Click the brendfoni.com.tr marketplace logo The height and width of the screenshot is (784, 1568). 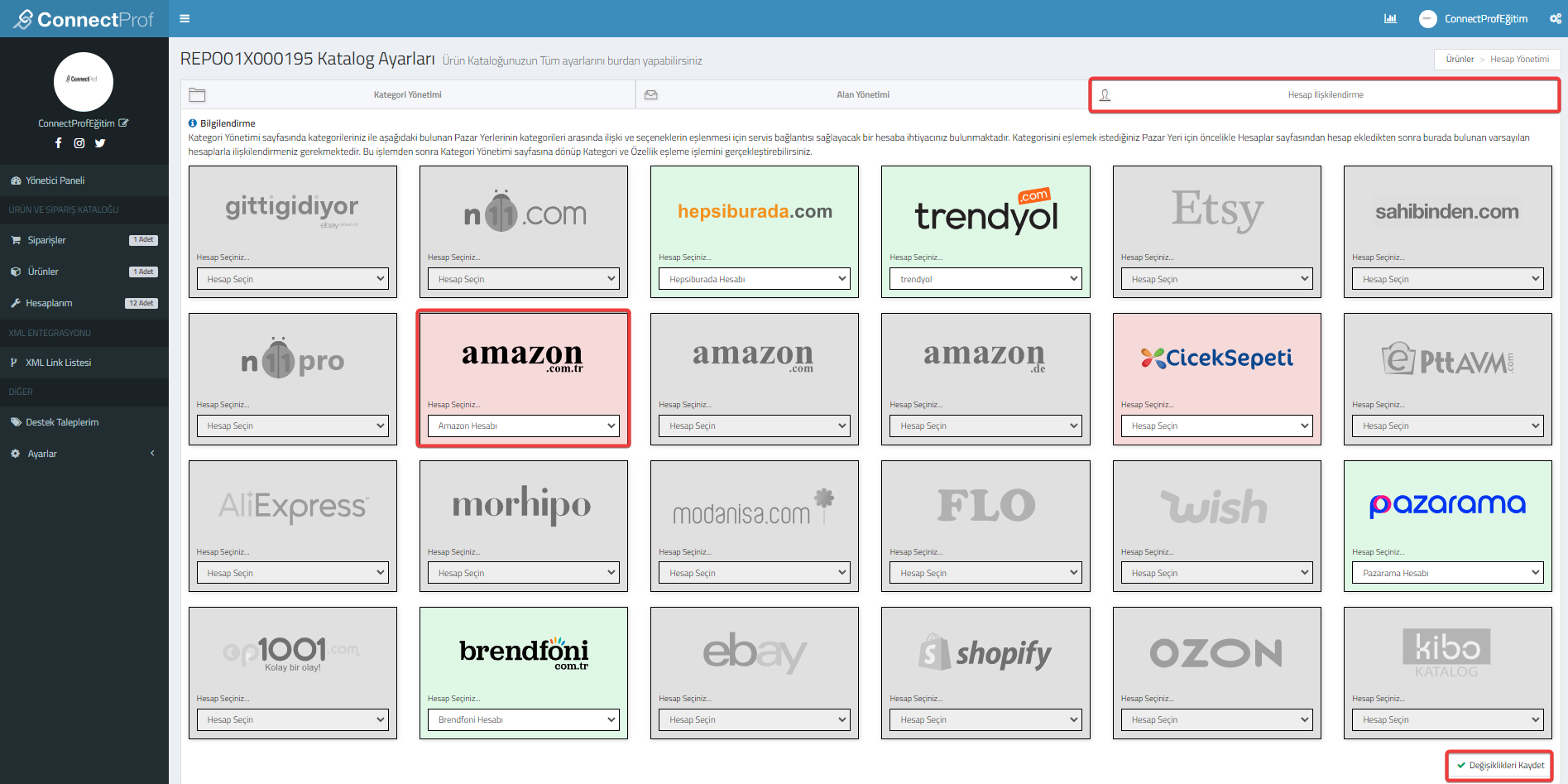[524, 652]
